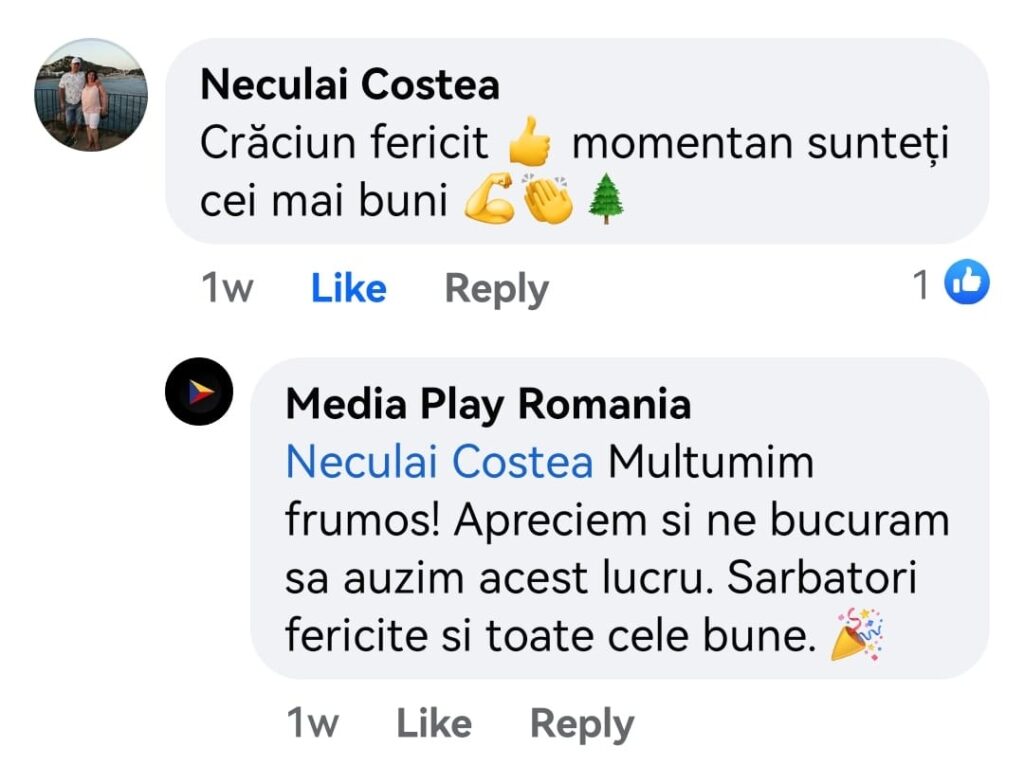Select the flexed biceps emoji
The image size is (1024, 784).
490,200
